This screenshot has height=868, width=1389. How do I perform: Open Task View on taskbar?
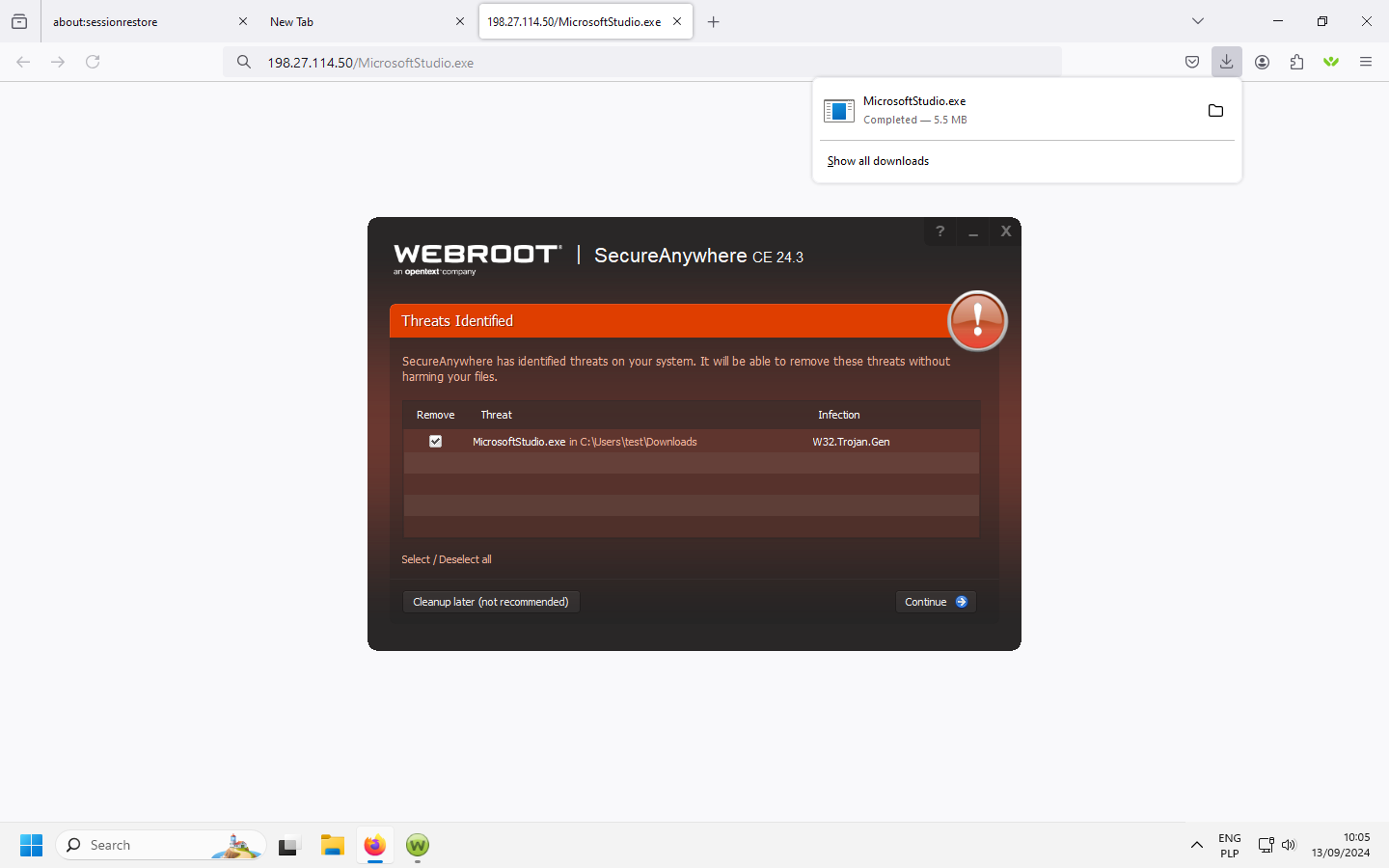(x=289, y=846)
